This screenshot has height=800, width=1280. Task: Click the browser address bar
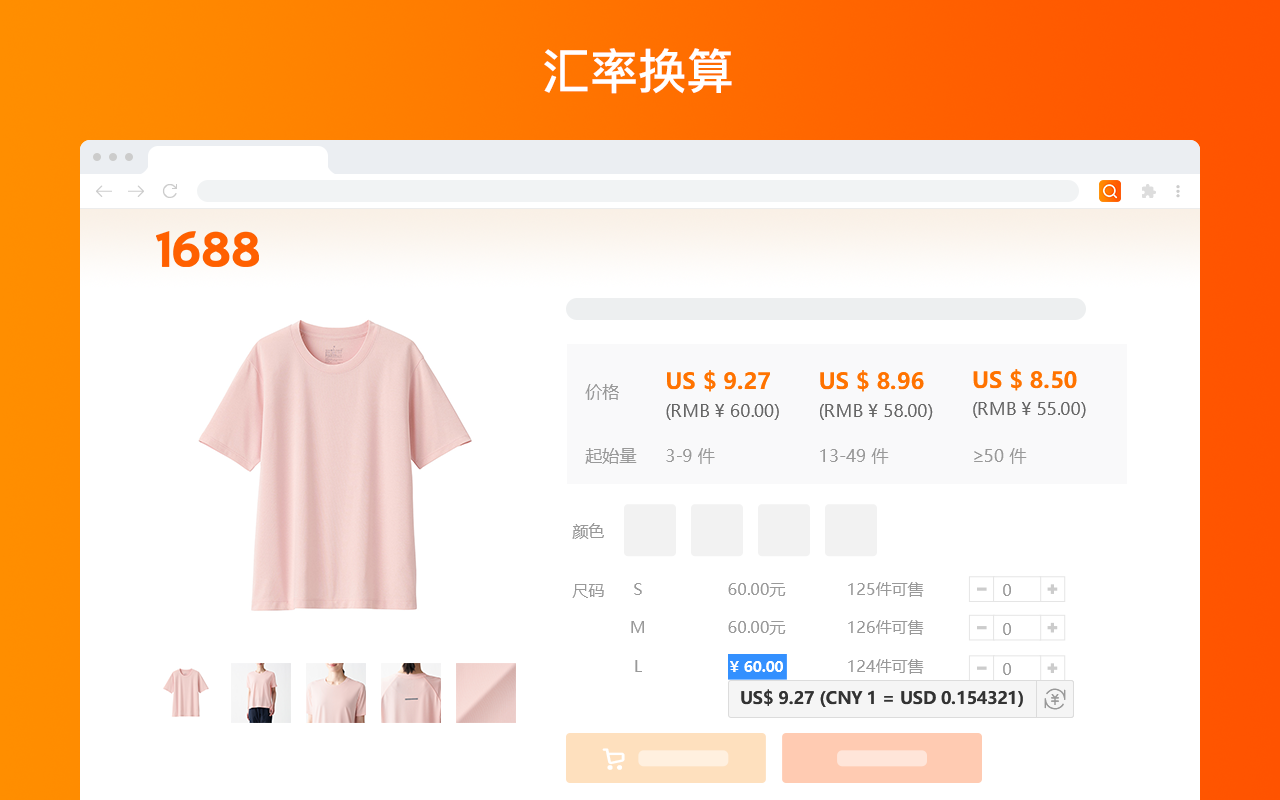click(638, 190)
